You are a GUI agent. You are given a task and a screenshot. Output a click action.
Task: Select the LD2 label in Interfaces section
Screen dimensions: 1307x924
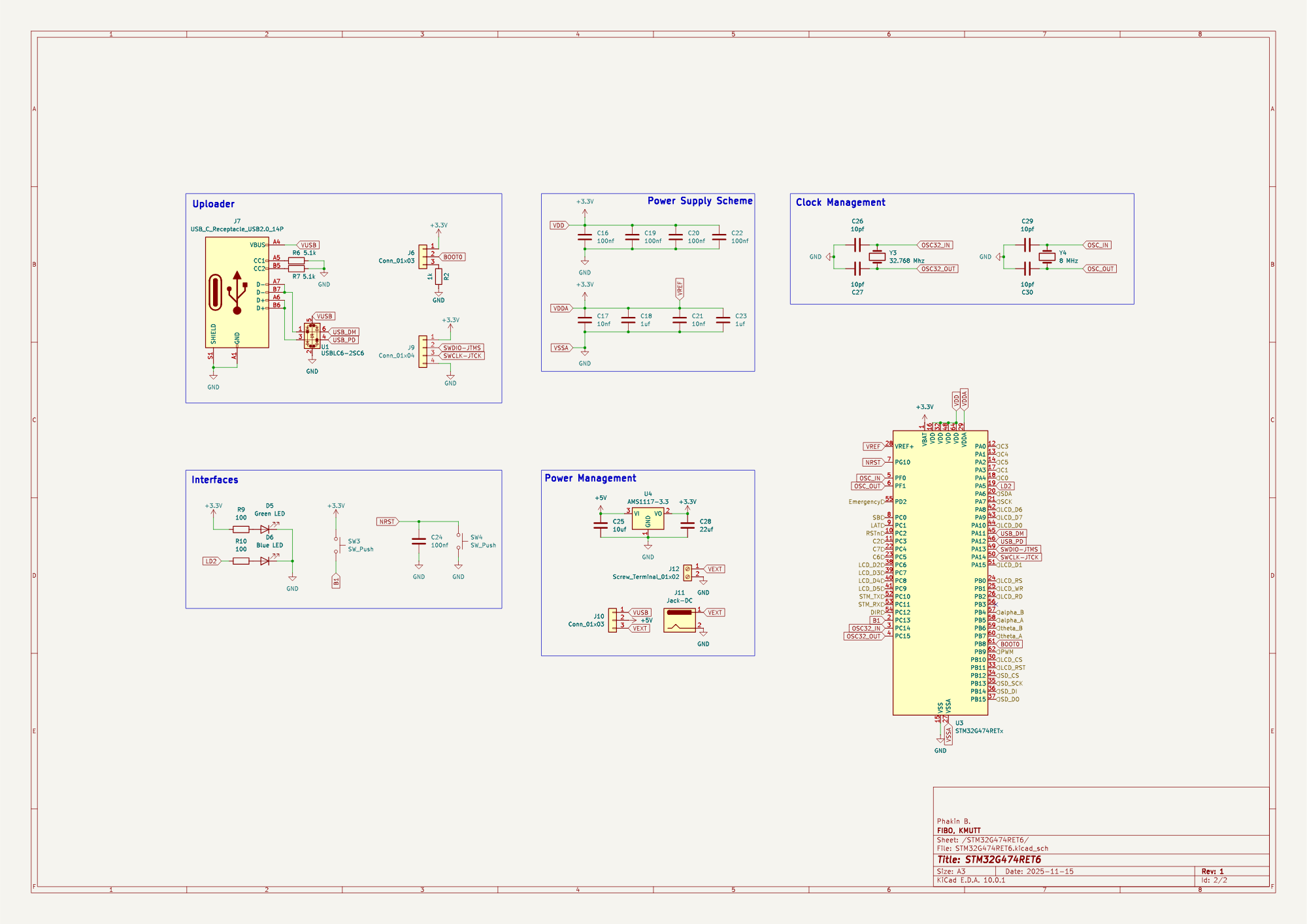point(212,561)
